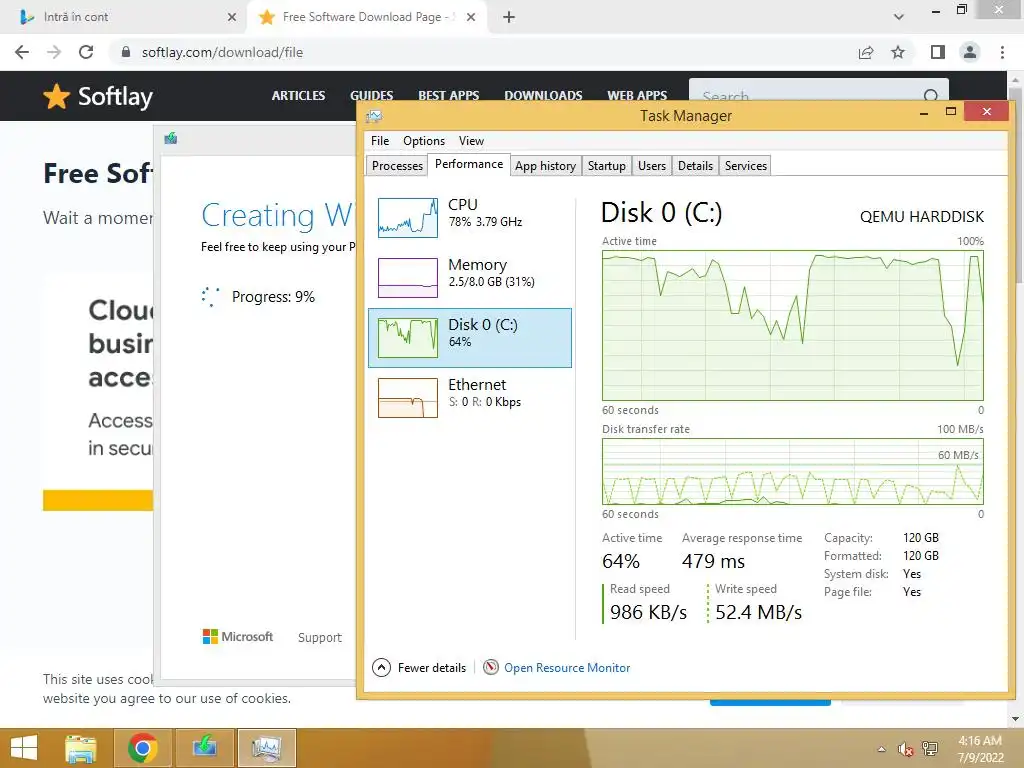Viewport: 1024px width, 768px height.
Task: Open the setup installer taskbar icon
Action: tap(204, 748)
